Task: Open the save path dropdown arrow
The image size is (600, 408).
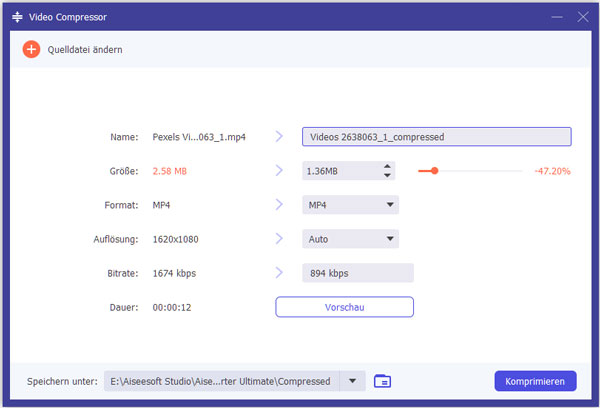Action: 353,381
